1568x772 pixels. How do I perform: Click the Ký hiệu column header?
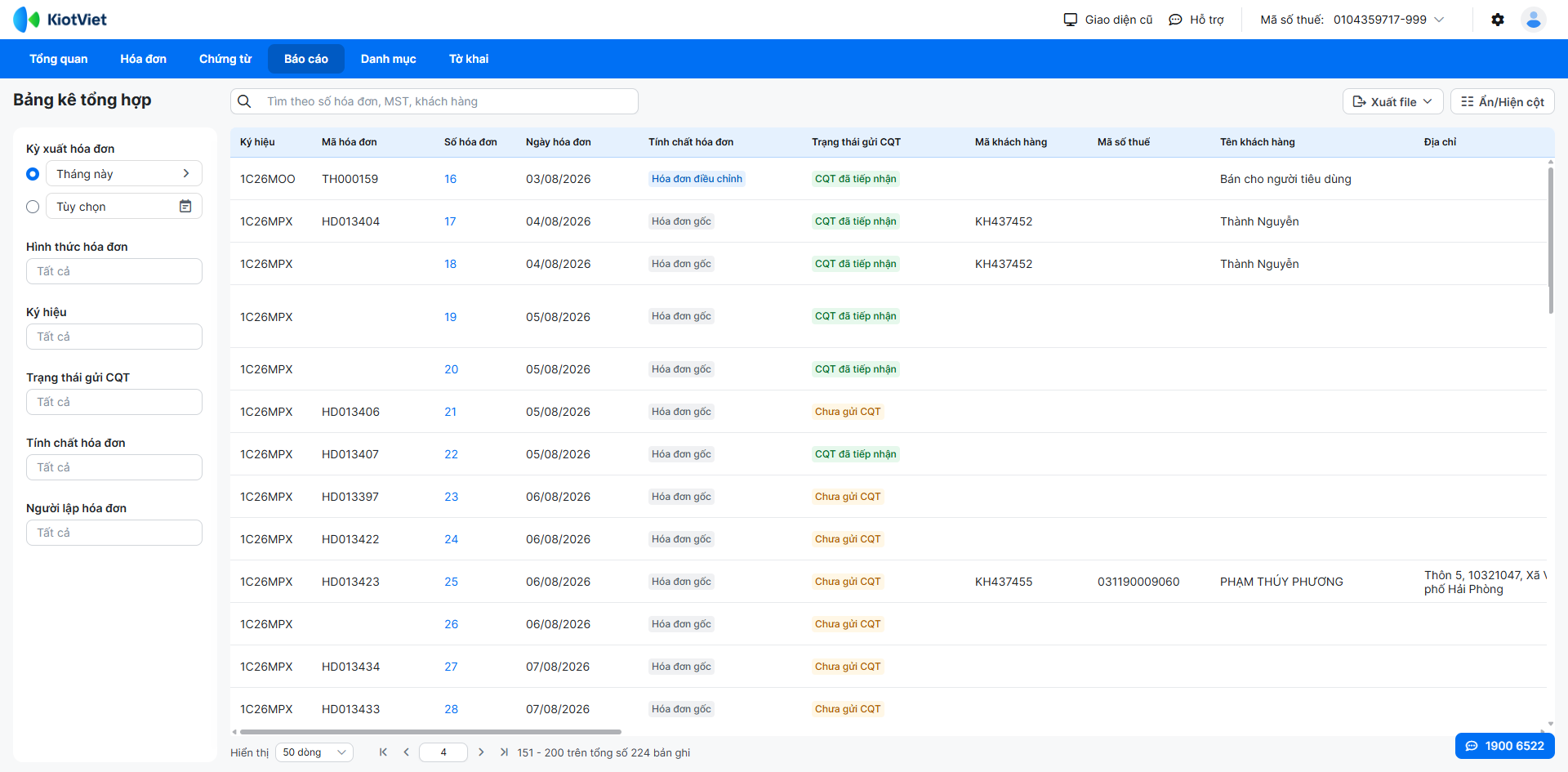point(257,142)
